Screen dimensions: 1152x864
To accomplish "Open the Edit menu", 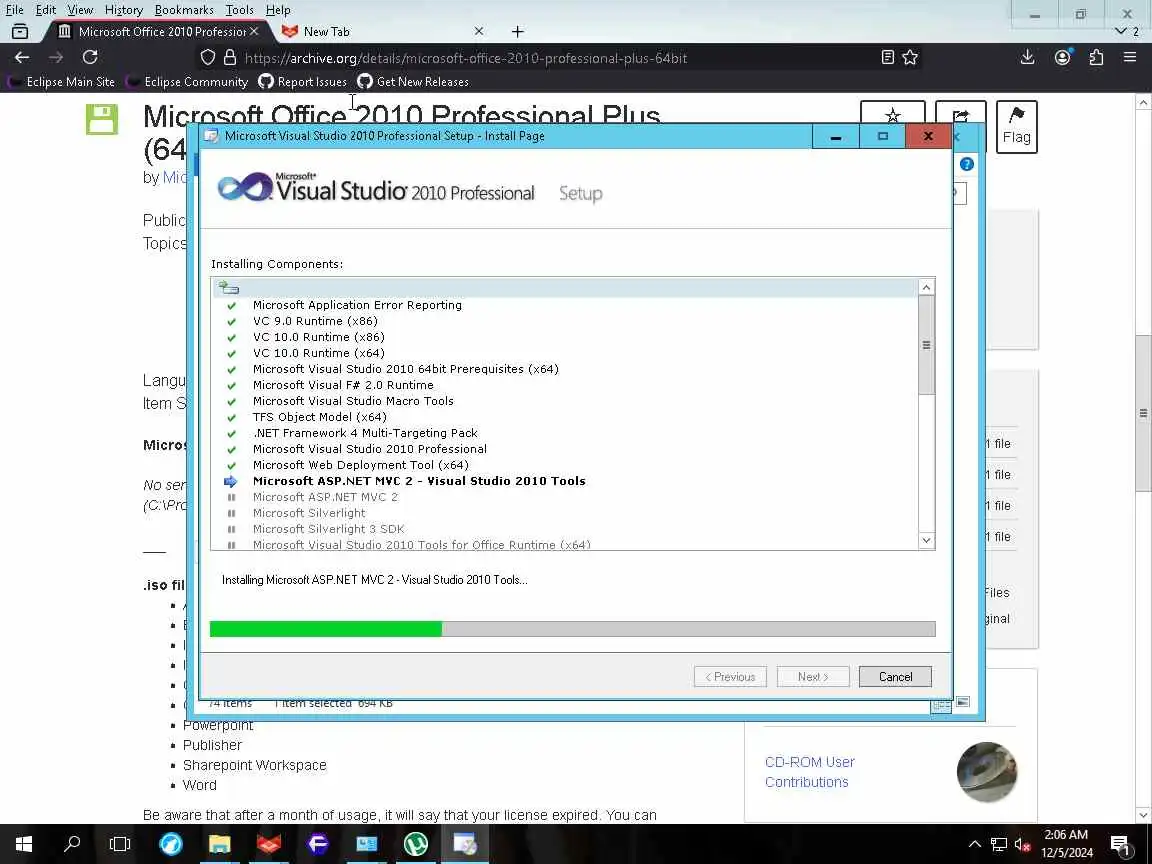I will 46,10.
